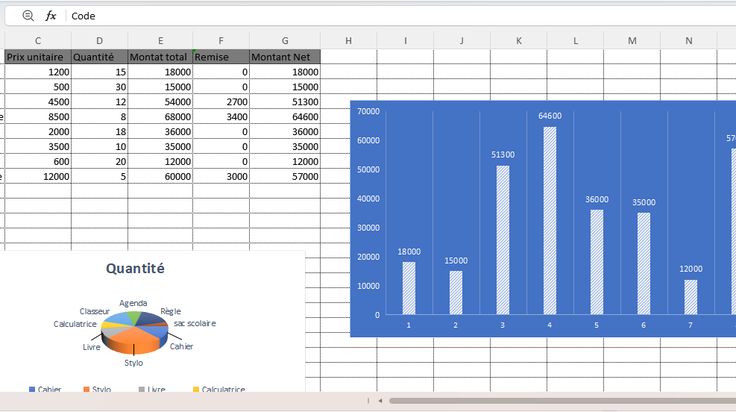
Task: Click the Stylo legend entry
Action: coord(97,389)
